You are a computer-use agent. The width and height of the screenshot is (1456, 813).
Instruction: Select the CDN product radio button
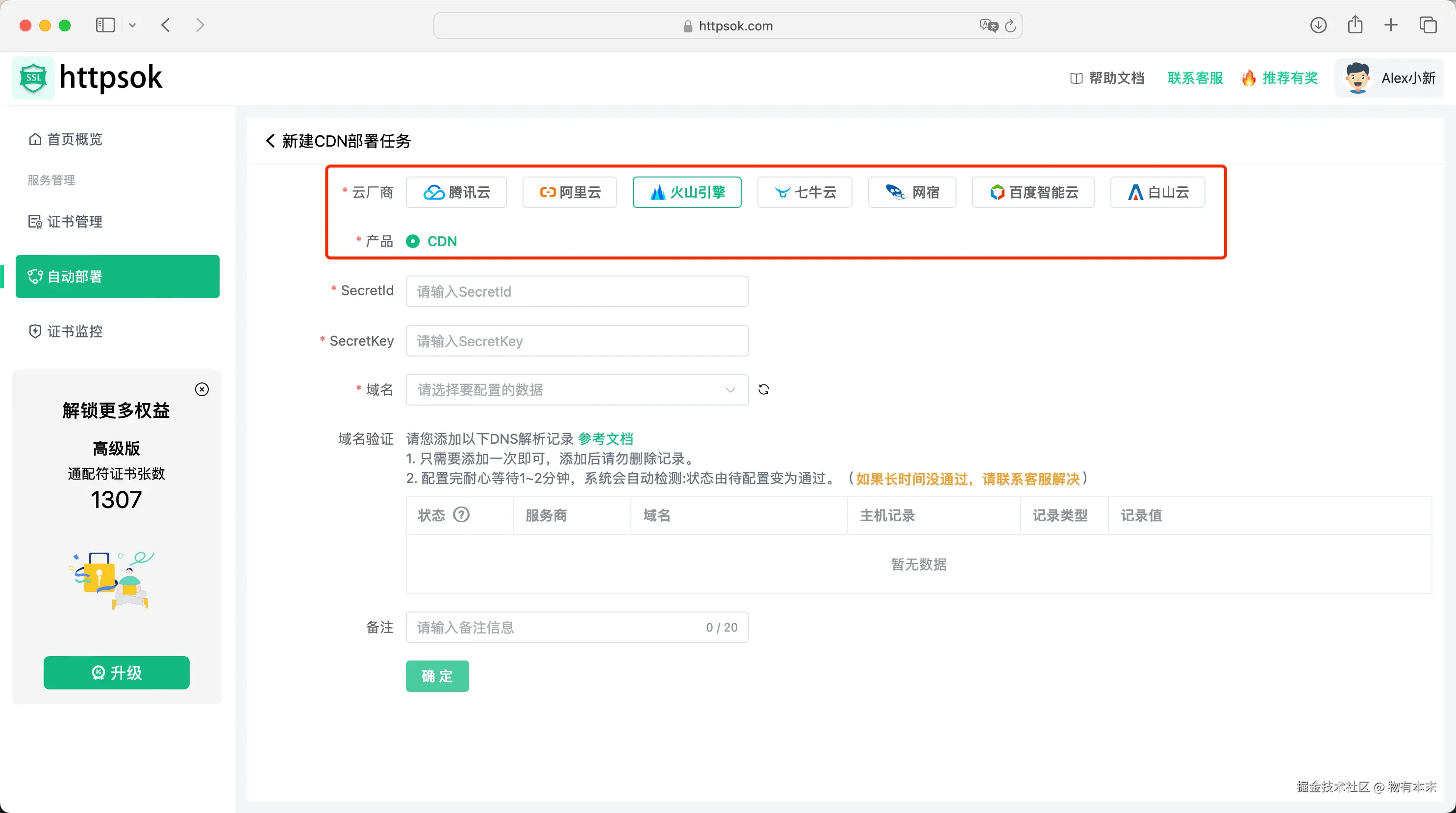point(413,241)
